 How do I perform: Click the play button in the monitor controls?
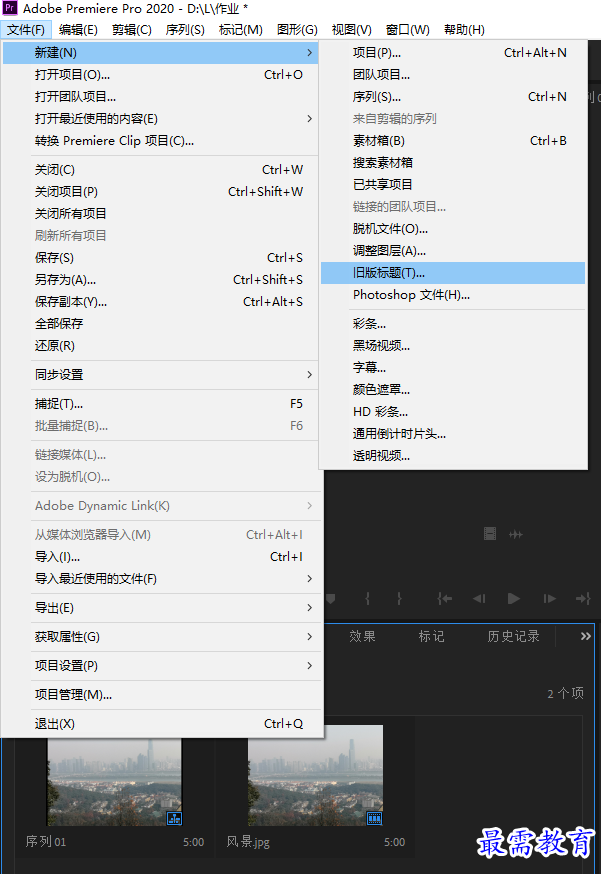coord(513,599)
